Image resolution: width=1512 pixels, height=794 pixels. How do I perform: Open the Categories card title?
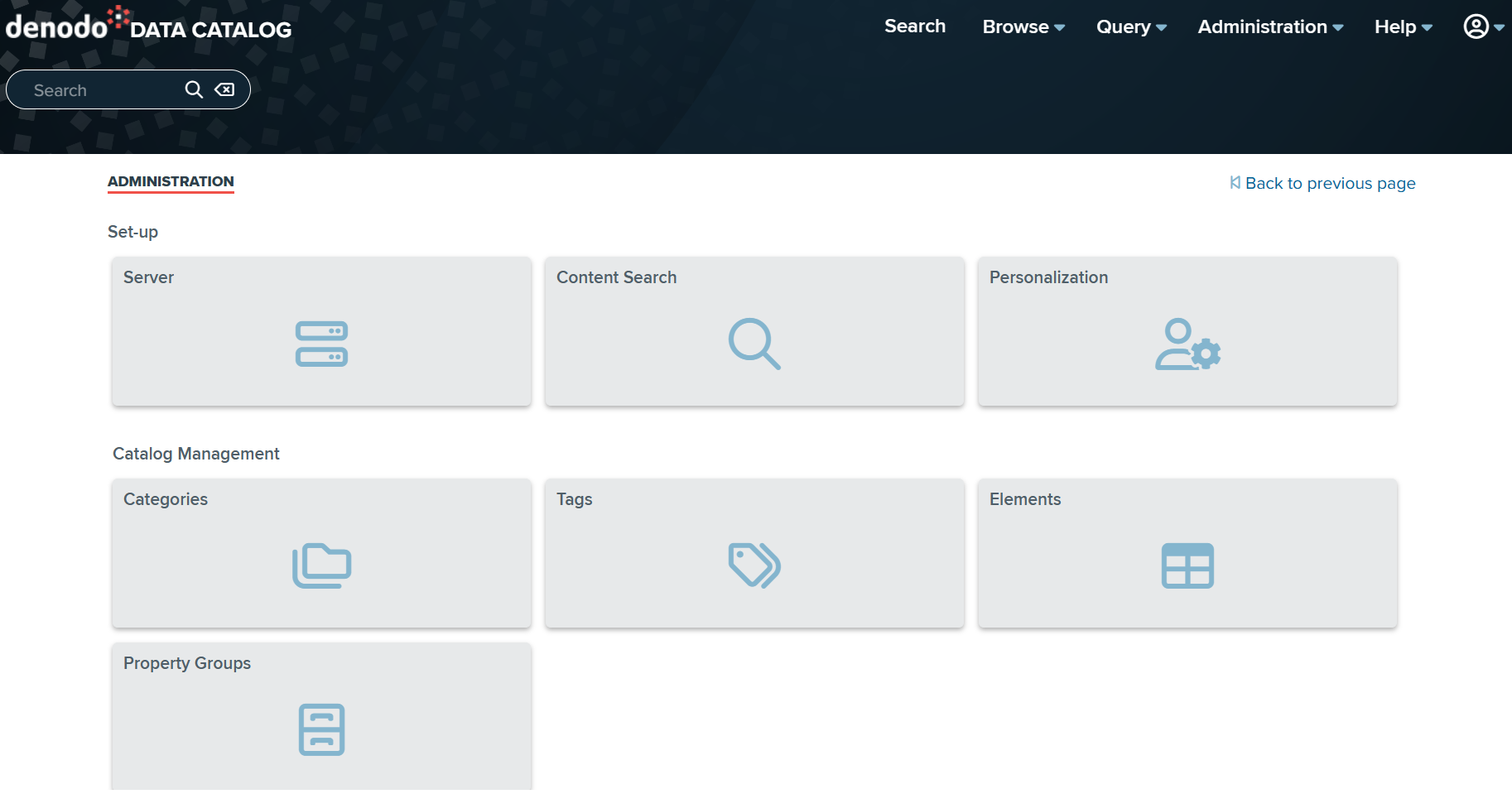pyautogui.click(x=166, y=499)
